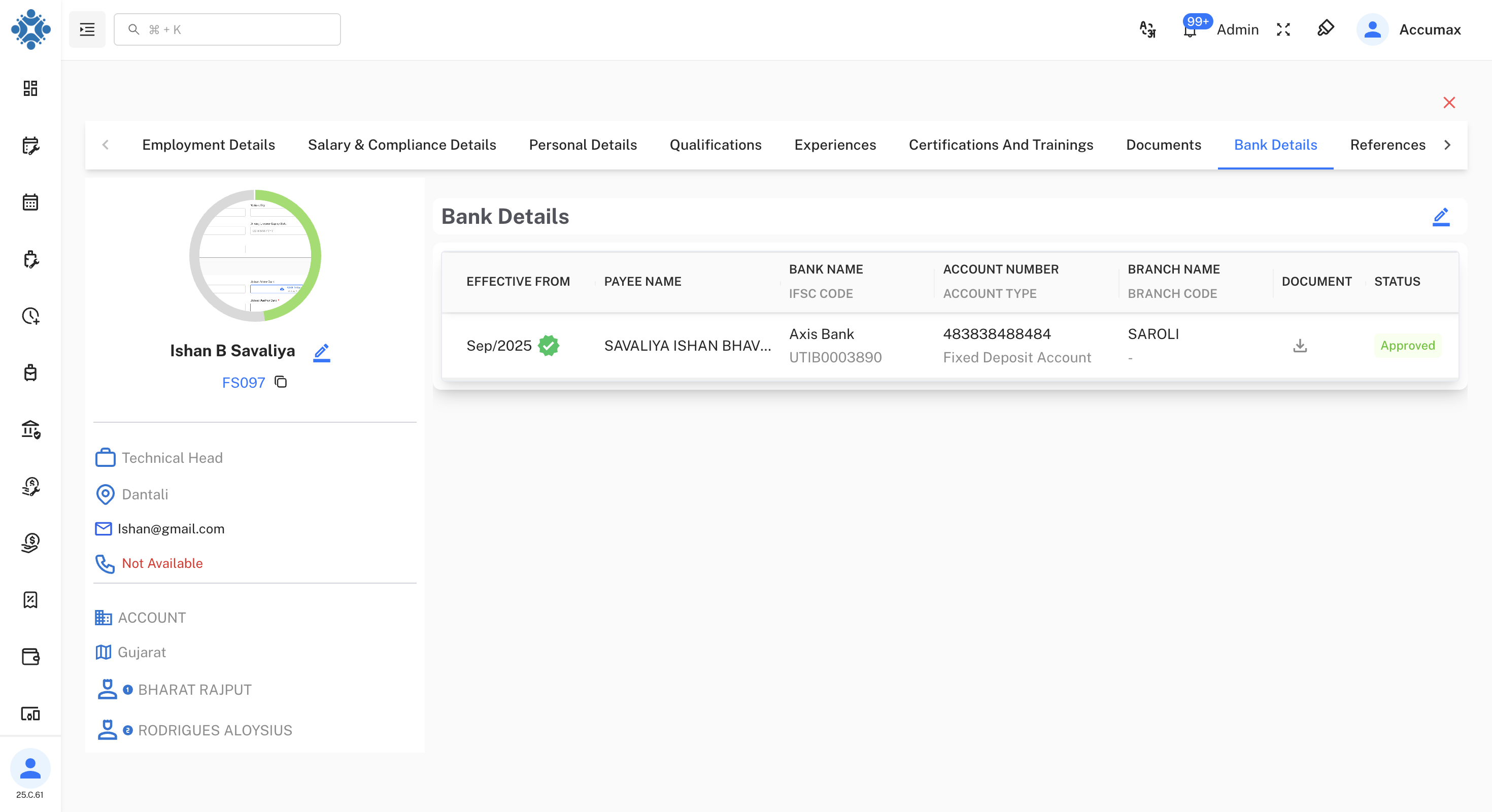The height and width of the screenshot is (812, 1492).
Task: Open the bank compliance icon in sidebar
Action: point(30,430)
